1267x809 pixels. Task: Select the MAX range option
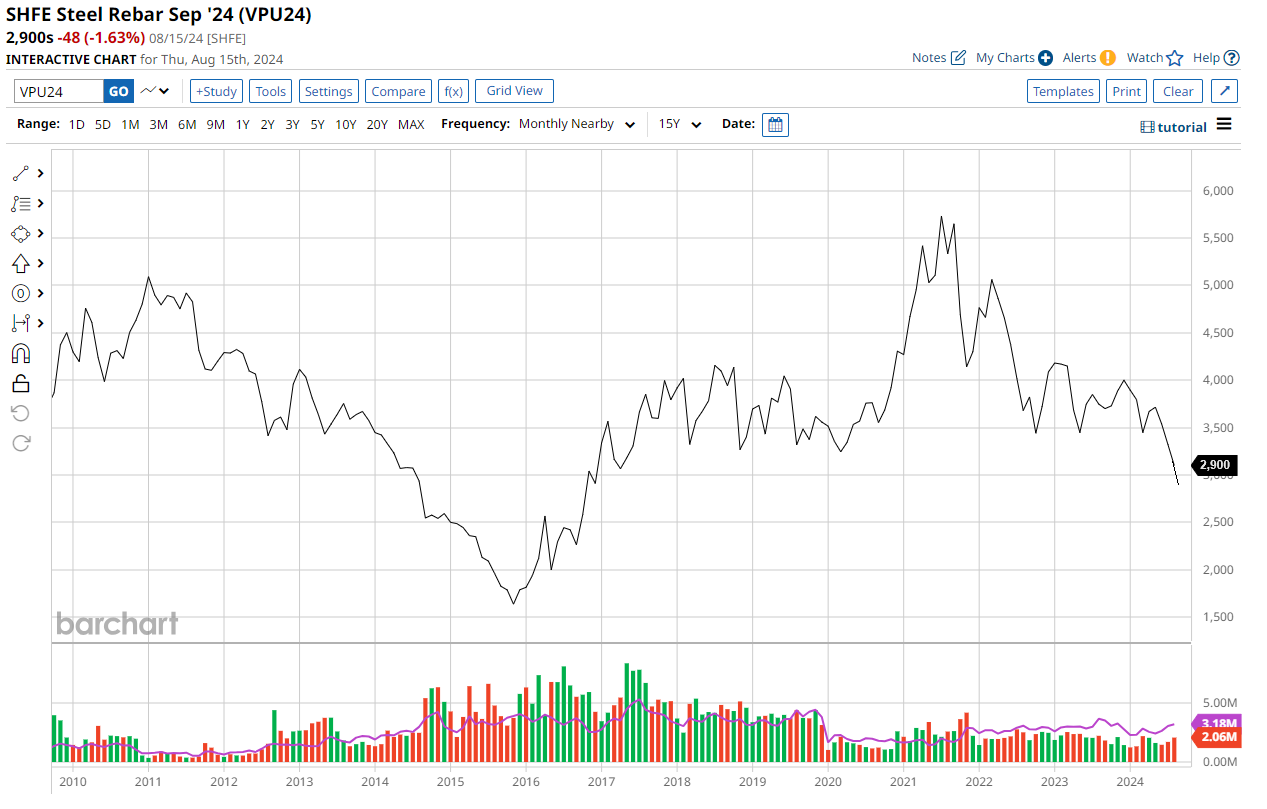[x=411, y=125]
